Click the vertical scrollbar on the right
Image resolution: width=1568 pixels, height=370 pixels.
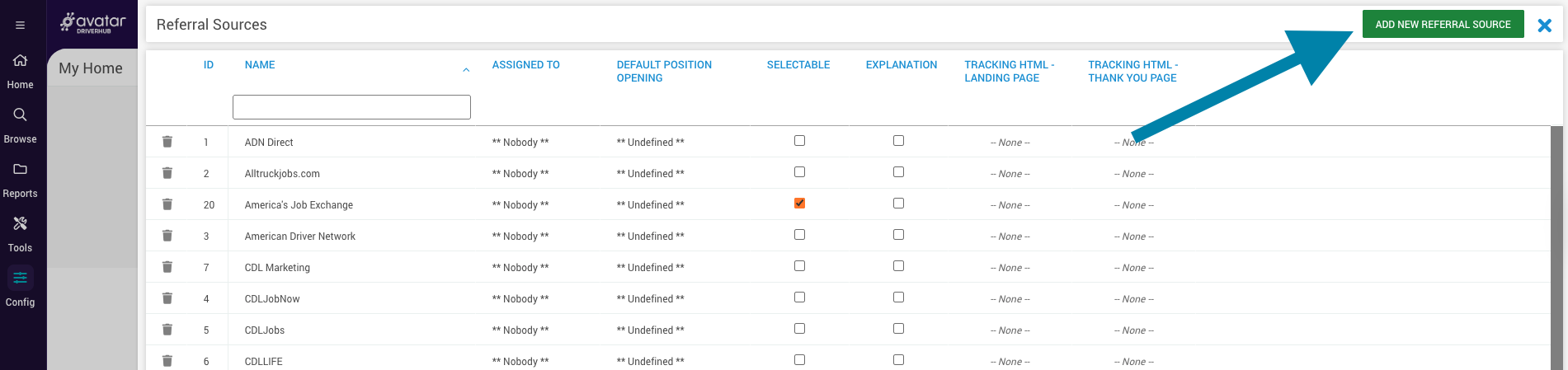coord(1556,247)
